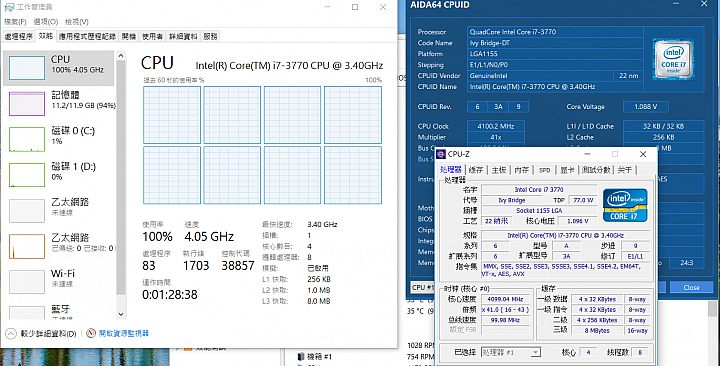
Task: Click the 38857 handles count
Action: coord(238,265)
